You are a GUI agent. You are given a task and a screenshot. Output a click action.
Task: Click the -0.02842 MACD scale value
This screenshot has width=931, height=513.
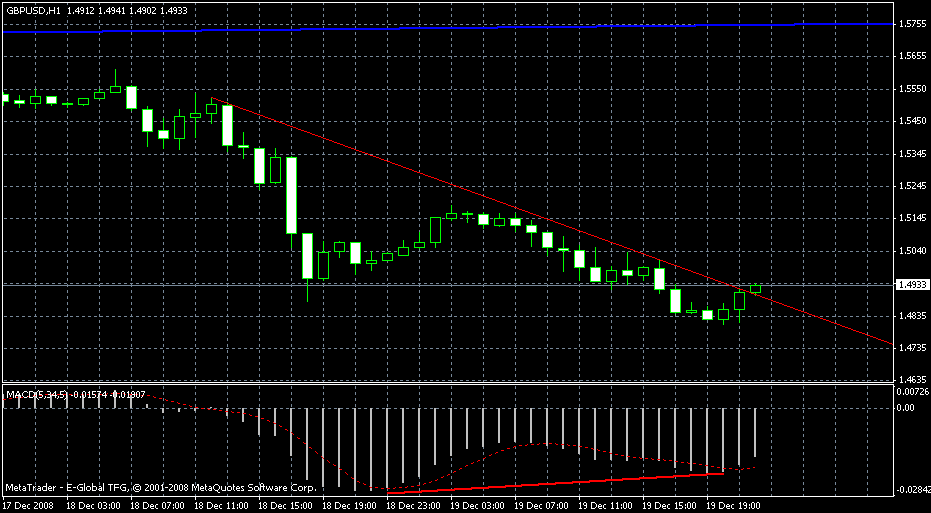(914, 490)
